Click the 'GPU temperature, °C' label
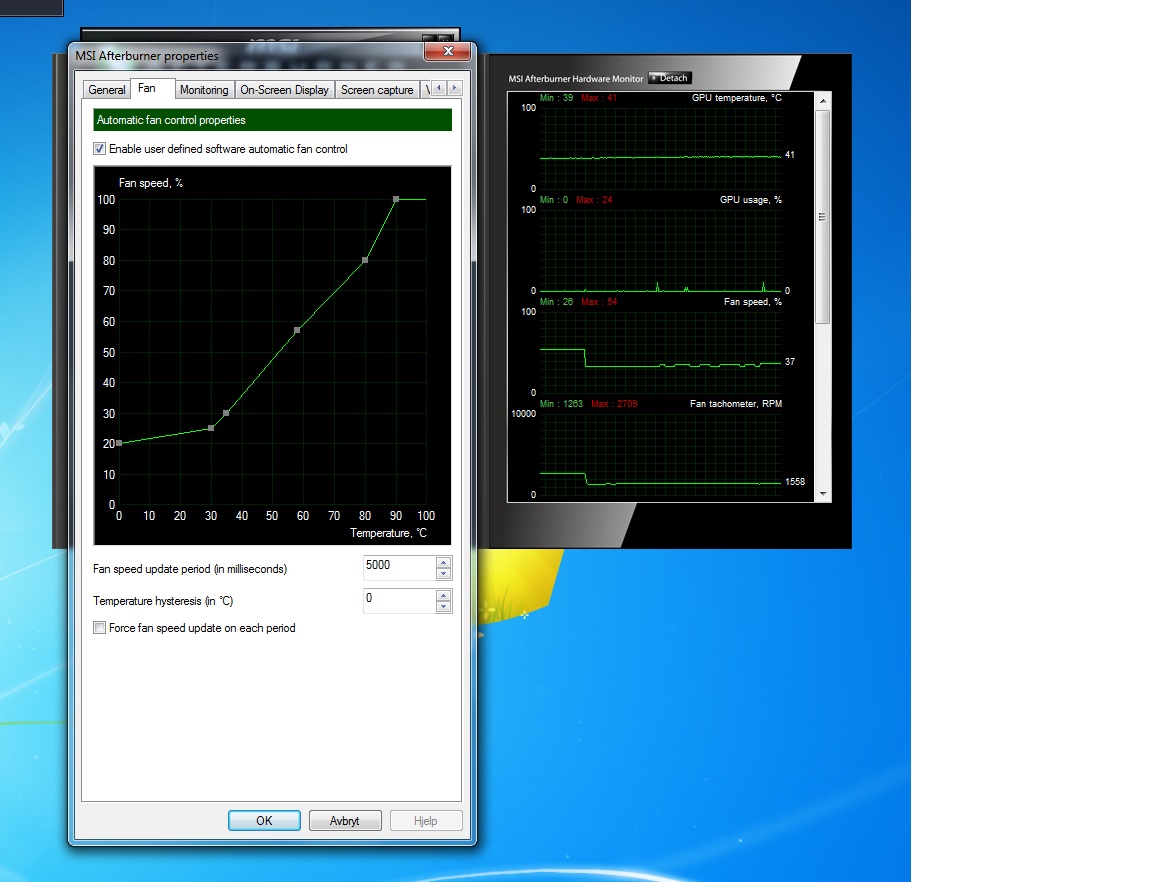Image resolution: width=1152 pixels, height=882 pixels. pyautogui.click(x=736, y=98)
